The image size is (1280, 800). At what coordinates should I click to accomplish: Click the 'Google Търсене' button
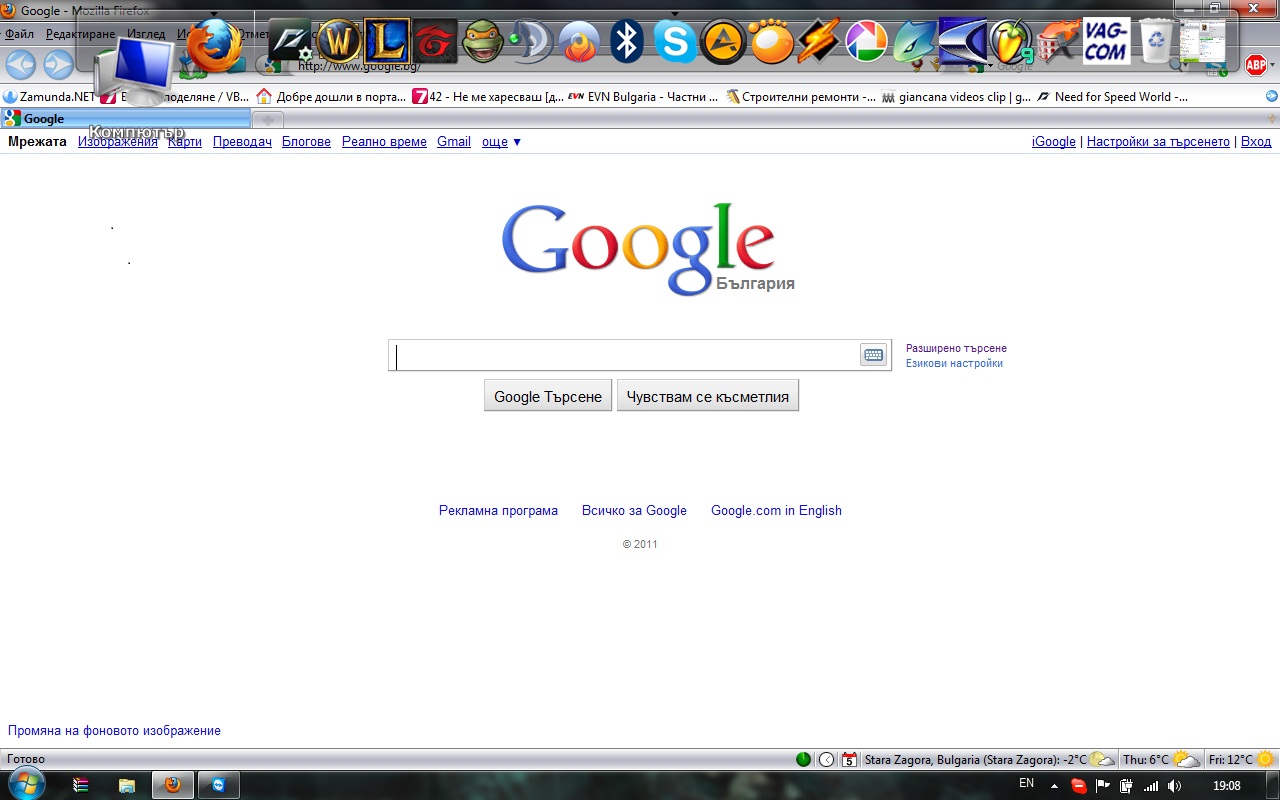pyautogui.click(x=548, y=396)
